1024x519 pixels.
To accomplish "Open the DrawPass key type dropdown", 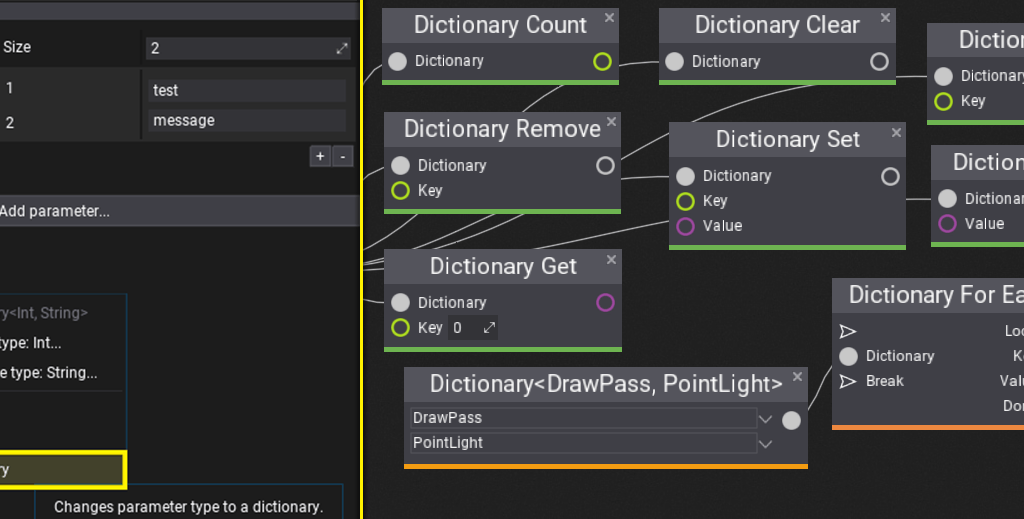I will click(x=765, y=418).
